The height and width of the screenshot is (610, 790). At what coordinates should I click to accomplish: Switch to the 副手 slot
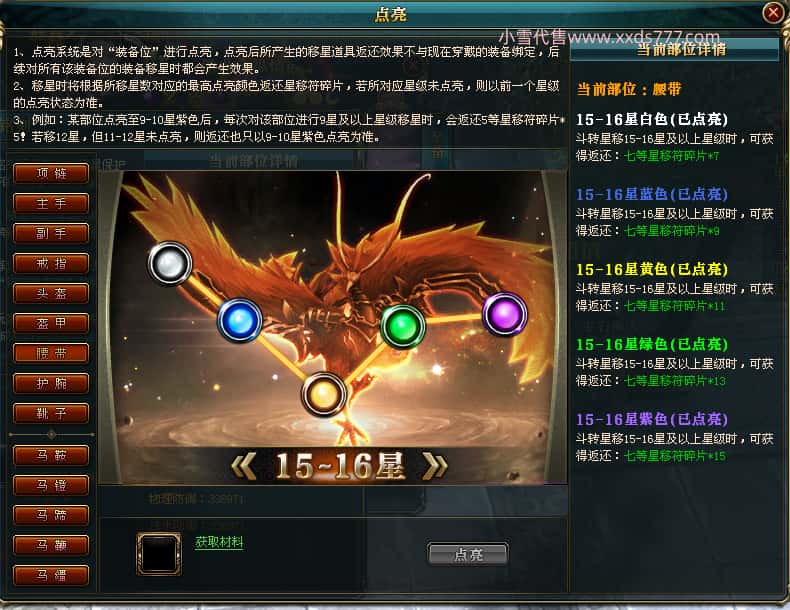point(51,233)
